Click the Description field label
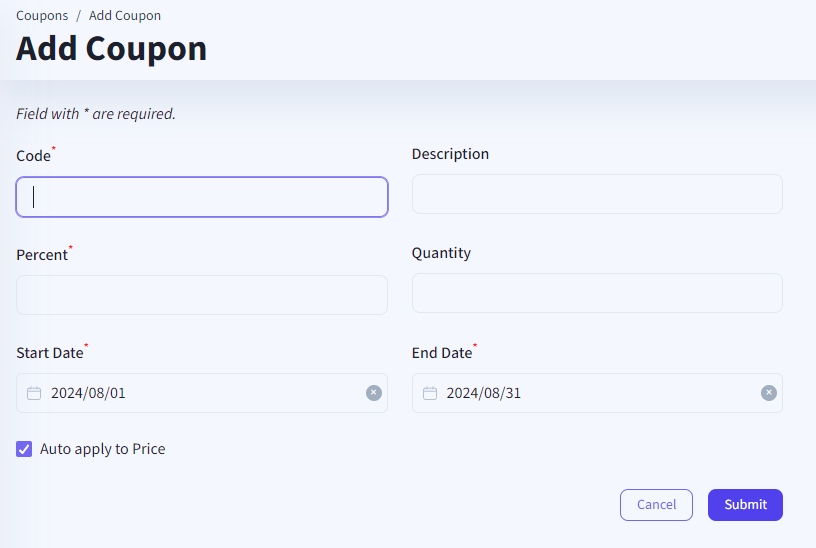Screen dimensions: 816x548 450,154
